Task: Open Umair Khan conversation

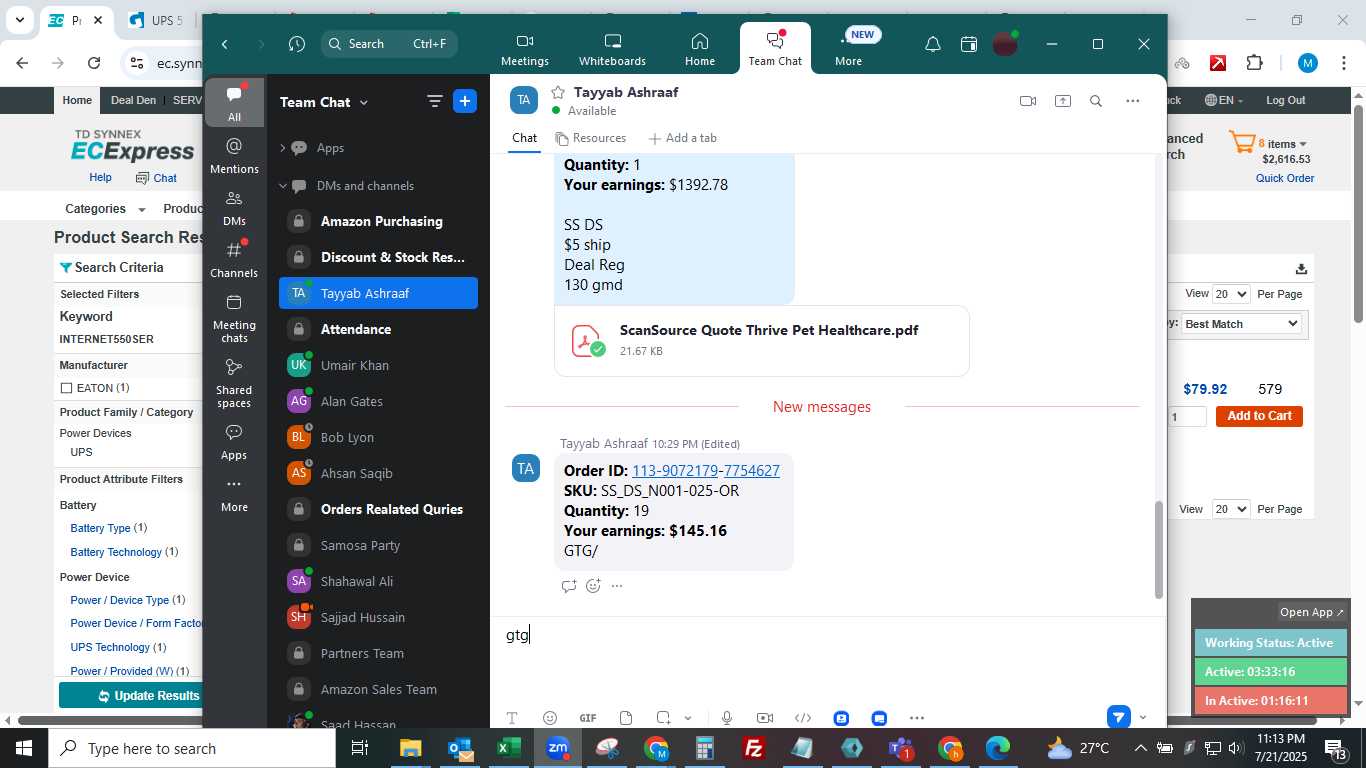Action: click(x=378, y=365)
